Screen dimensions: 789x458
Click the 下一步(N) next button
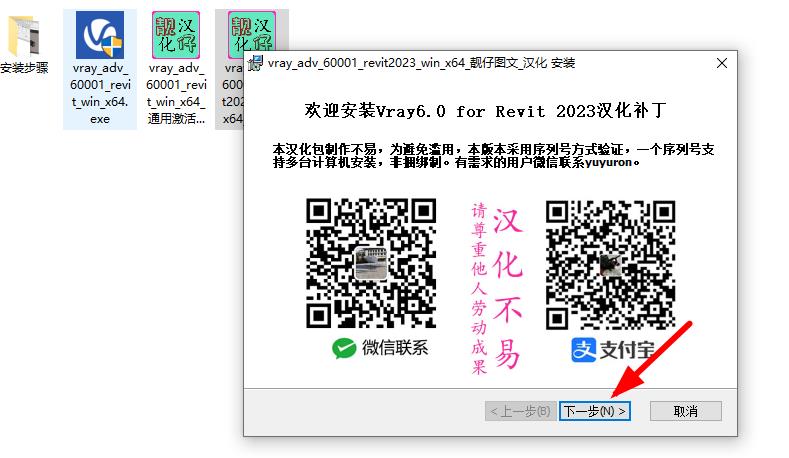click(x=595, y=411)
